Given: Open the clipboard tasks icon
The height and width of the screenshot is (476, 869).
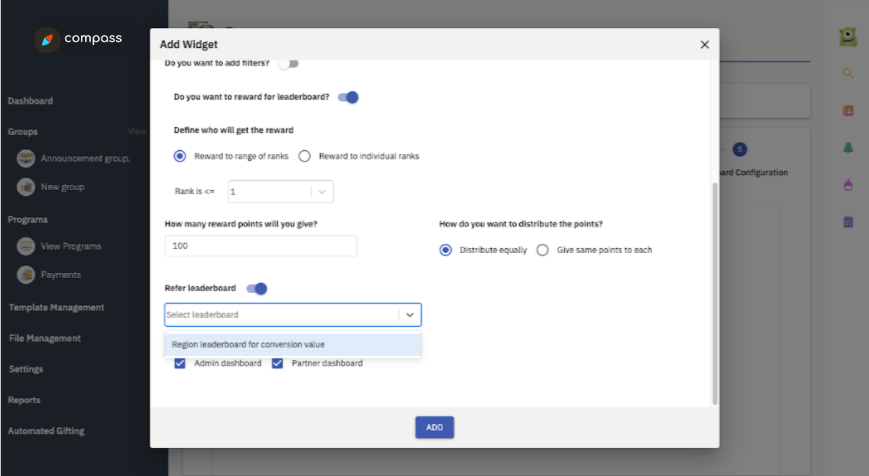Looking at the screenshot, I should [848, 222].
